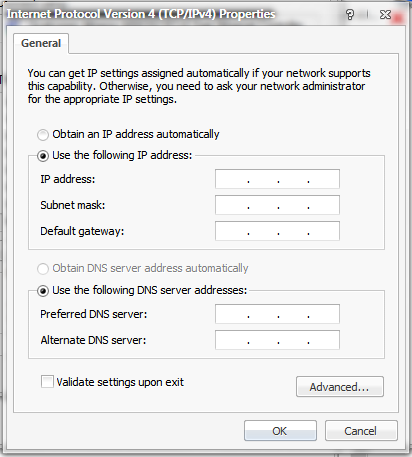Open Advanced settings
Image resolution: width=412 pixels, height=457 pixels.
[340, 387]
